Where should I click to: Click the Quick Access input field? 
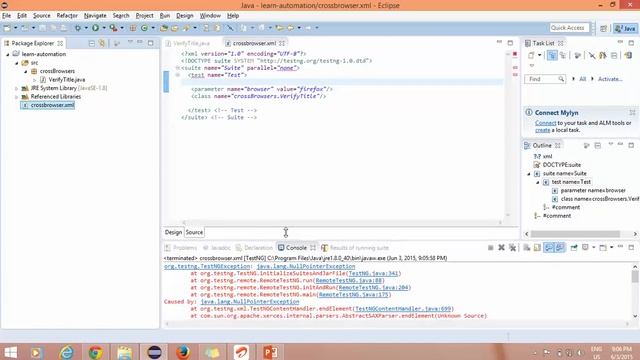pos(569,28)
